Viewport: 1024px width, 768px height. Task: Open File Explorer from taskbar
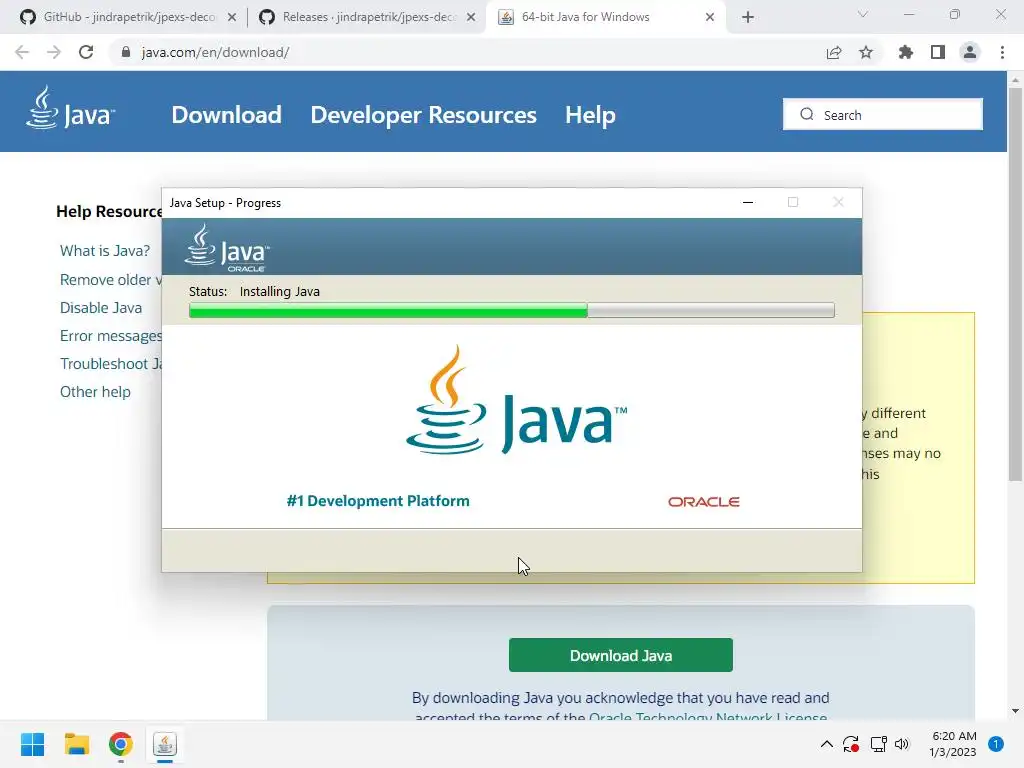(76, 744)
